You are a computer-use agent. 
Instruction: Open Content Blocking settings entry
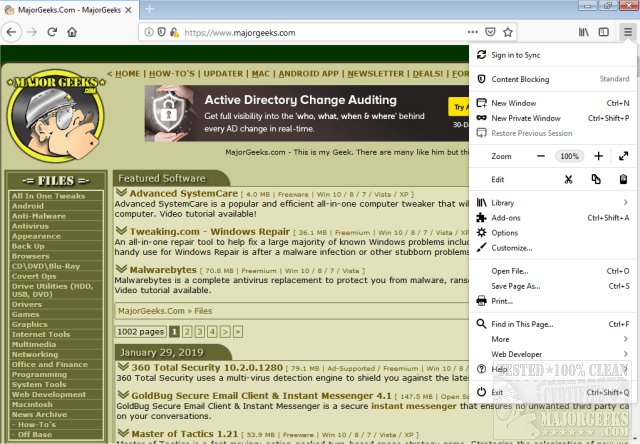pos(553,79)
